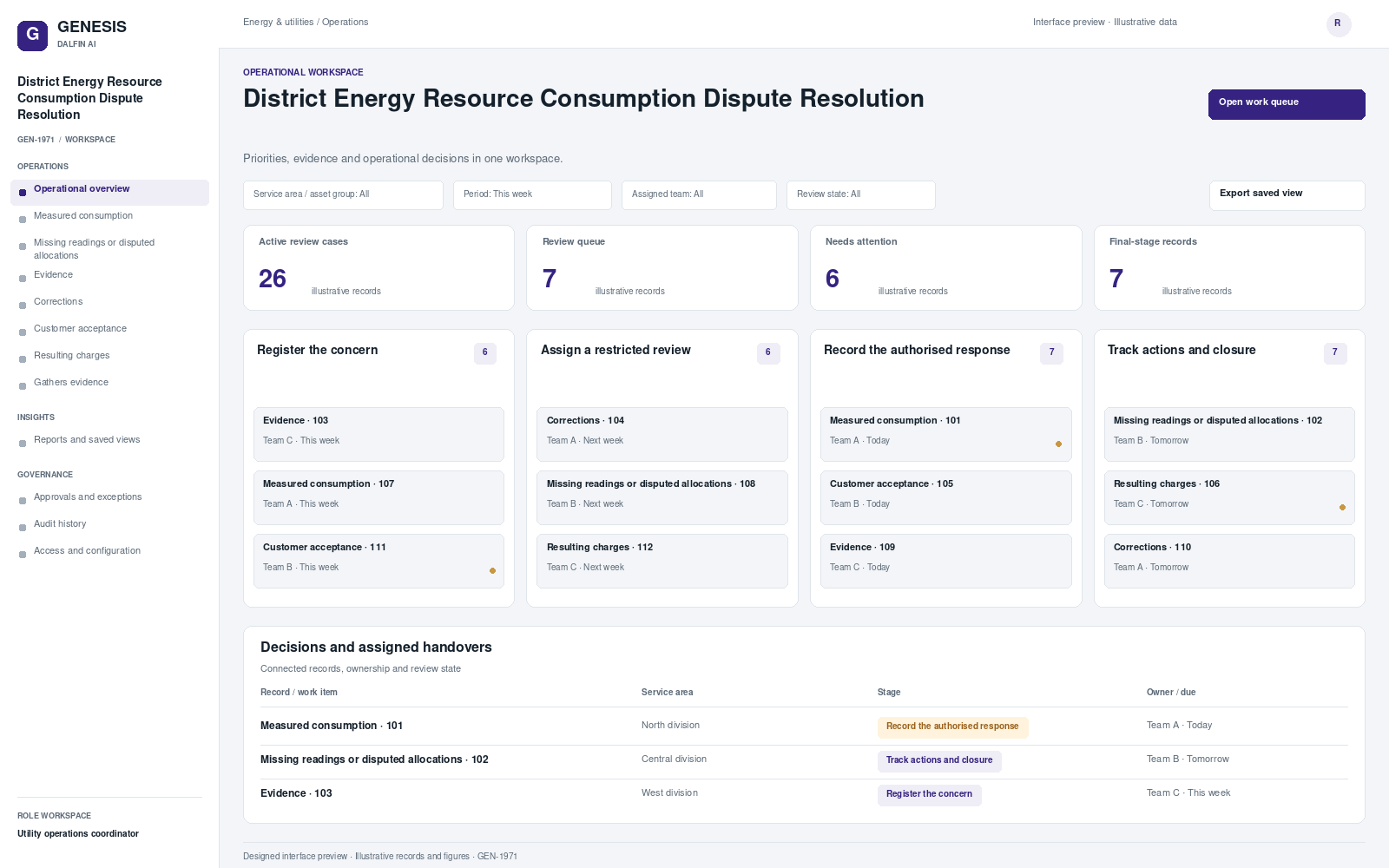Go to Missing readings or disputed allocations page

[109, 249]
